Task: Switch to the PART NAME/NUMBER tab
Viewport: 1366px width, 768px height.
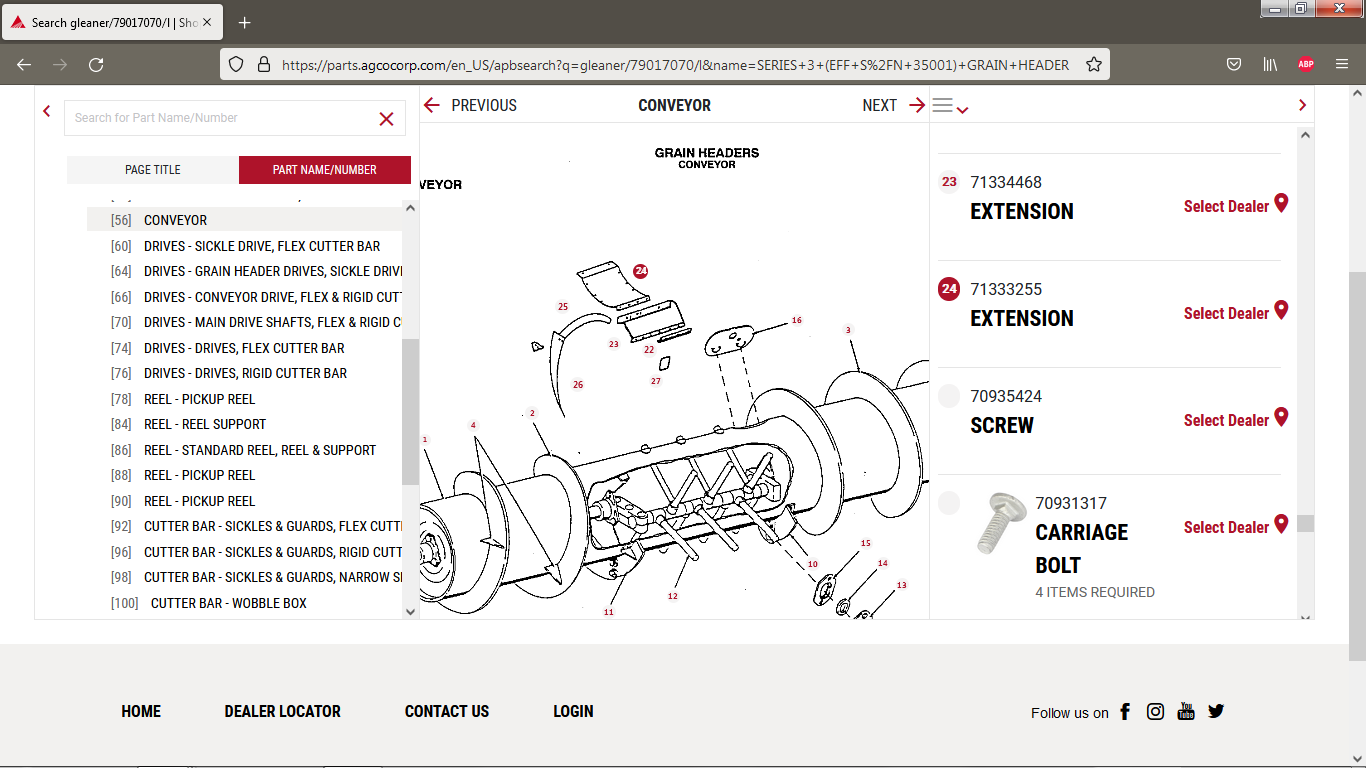Action: 325,170
